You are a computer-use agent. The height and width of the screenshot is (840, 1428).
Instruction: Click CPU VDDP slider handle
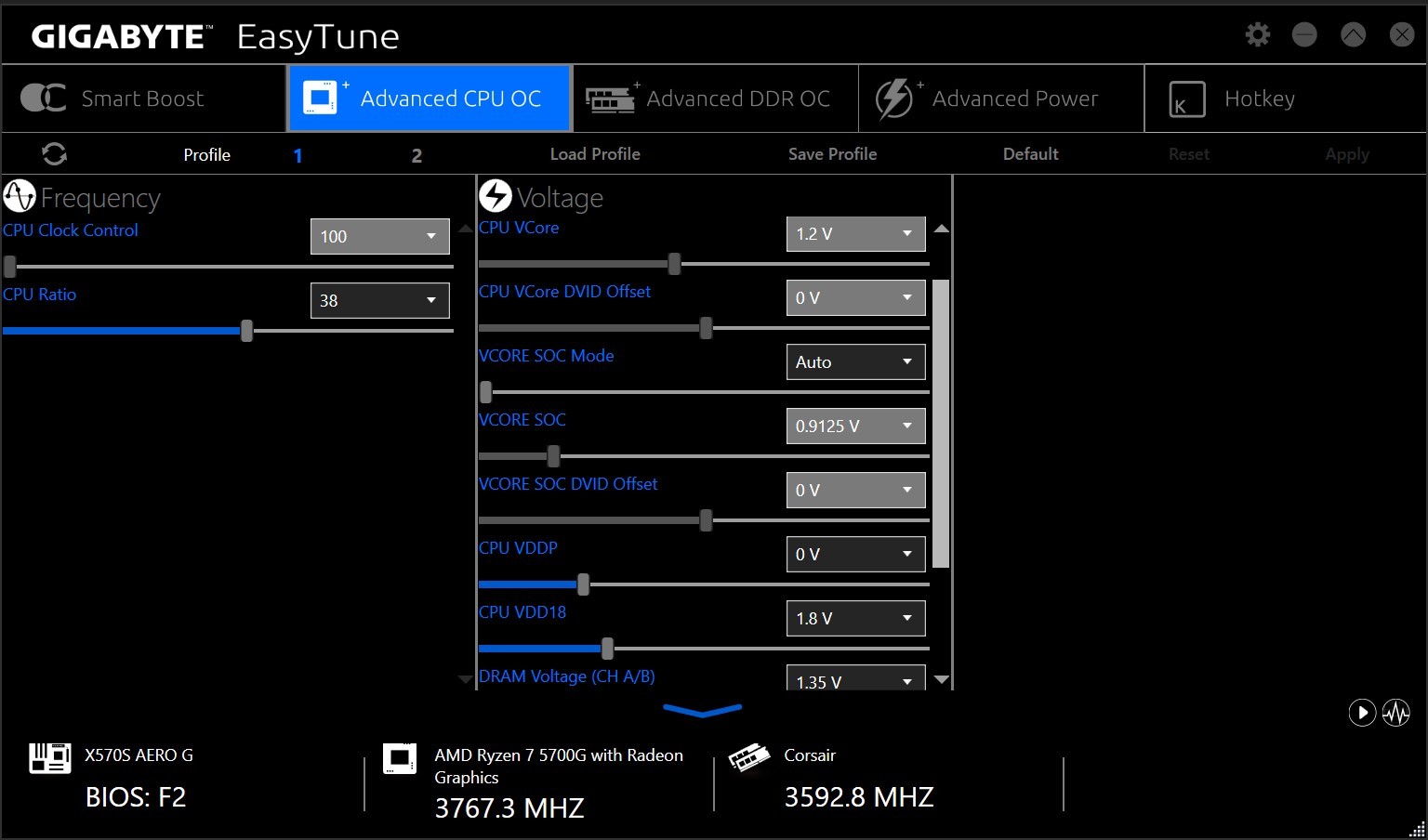point(583,584)
